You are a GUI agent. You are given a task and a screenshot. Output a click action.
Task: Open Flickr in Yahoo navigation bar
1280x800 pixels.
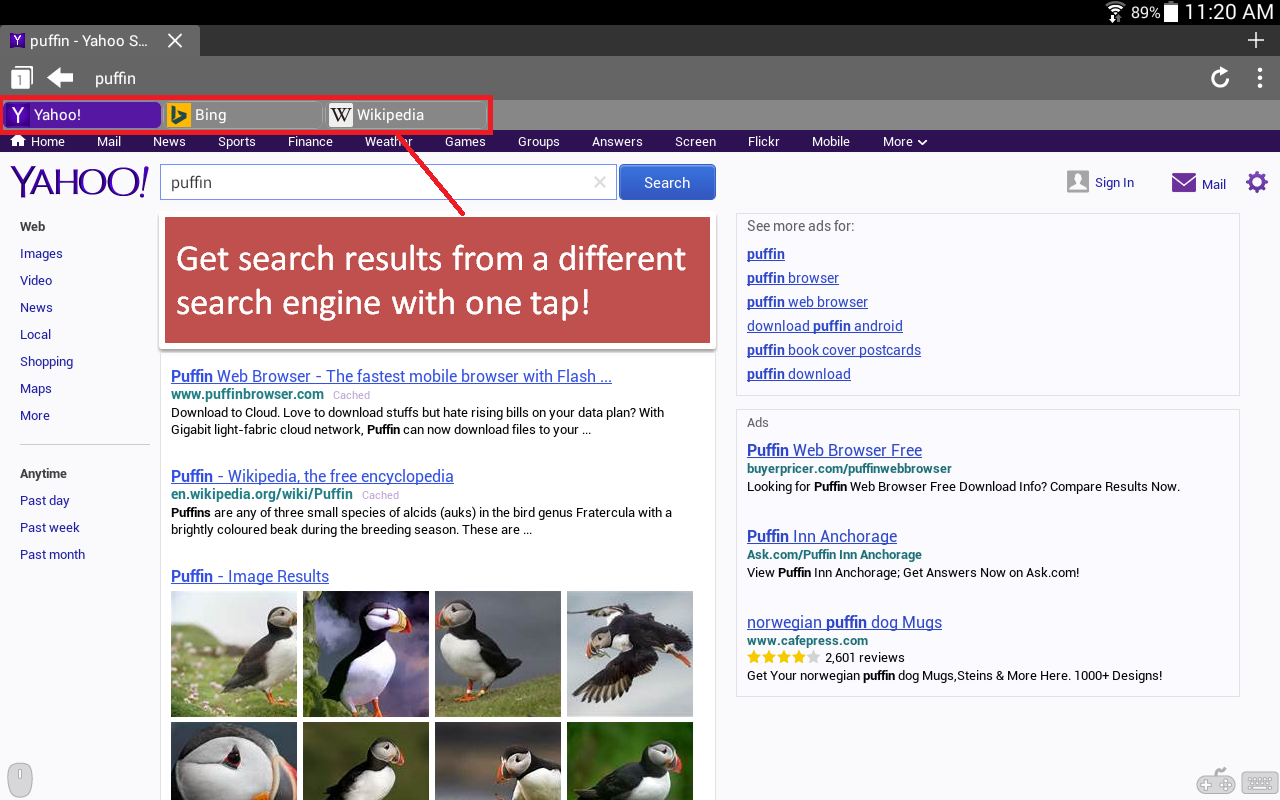point(764,142)
